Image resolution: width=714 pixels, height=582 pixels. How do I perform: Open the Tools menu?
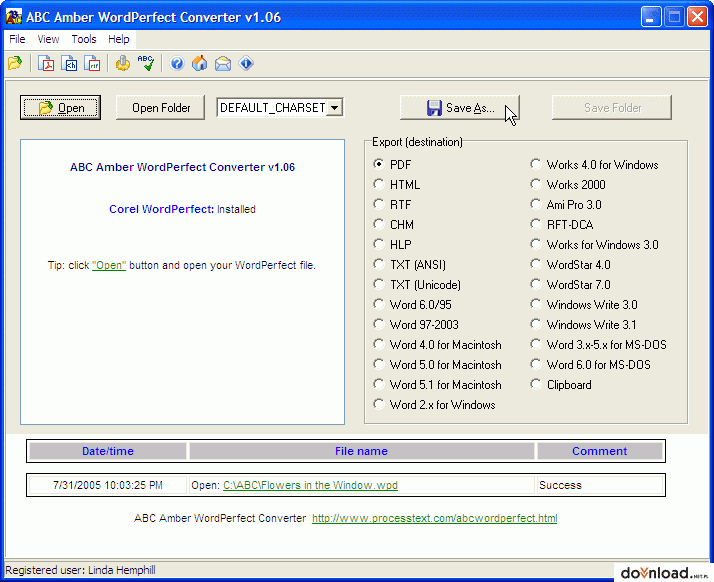pos(84,39)
